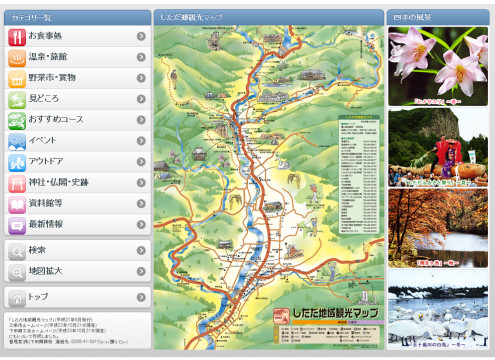Click the おすすめコース route icon
495x360 pixels.
[17, 120]
